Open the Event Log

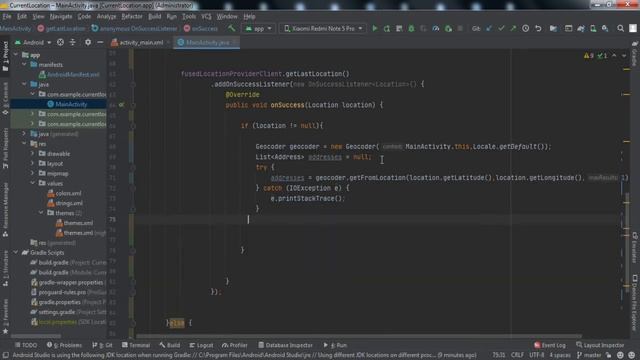coord(550,345)
